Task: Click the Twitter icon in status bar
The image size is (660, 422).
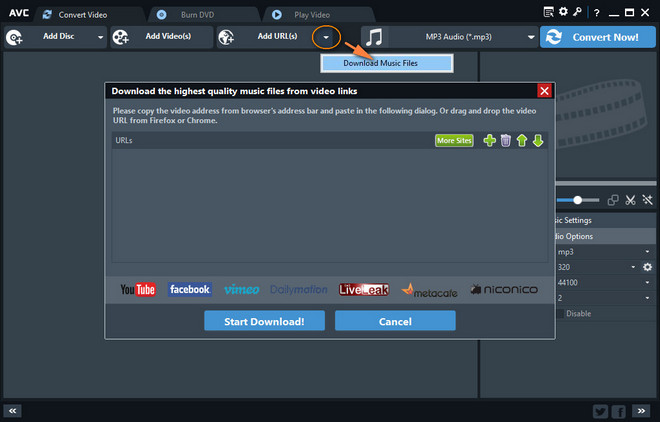Action: [601, 411]
